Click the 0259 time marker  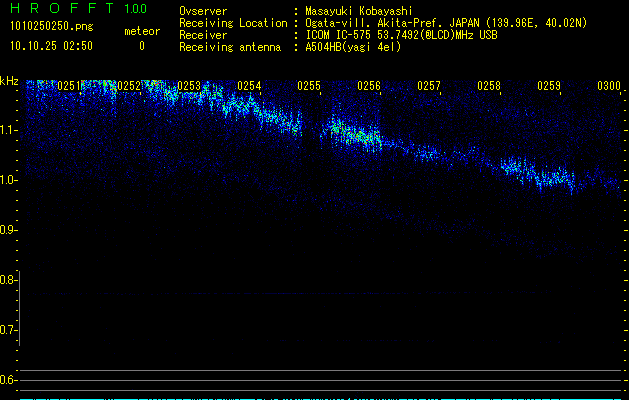pyautogui.click(x=549, y=86)
